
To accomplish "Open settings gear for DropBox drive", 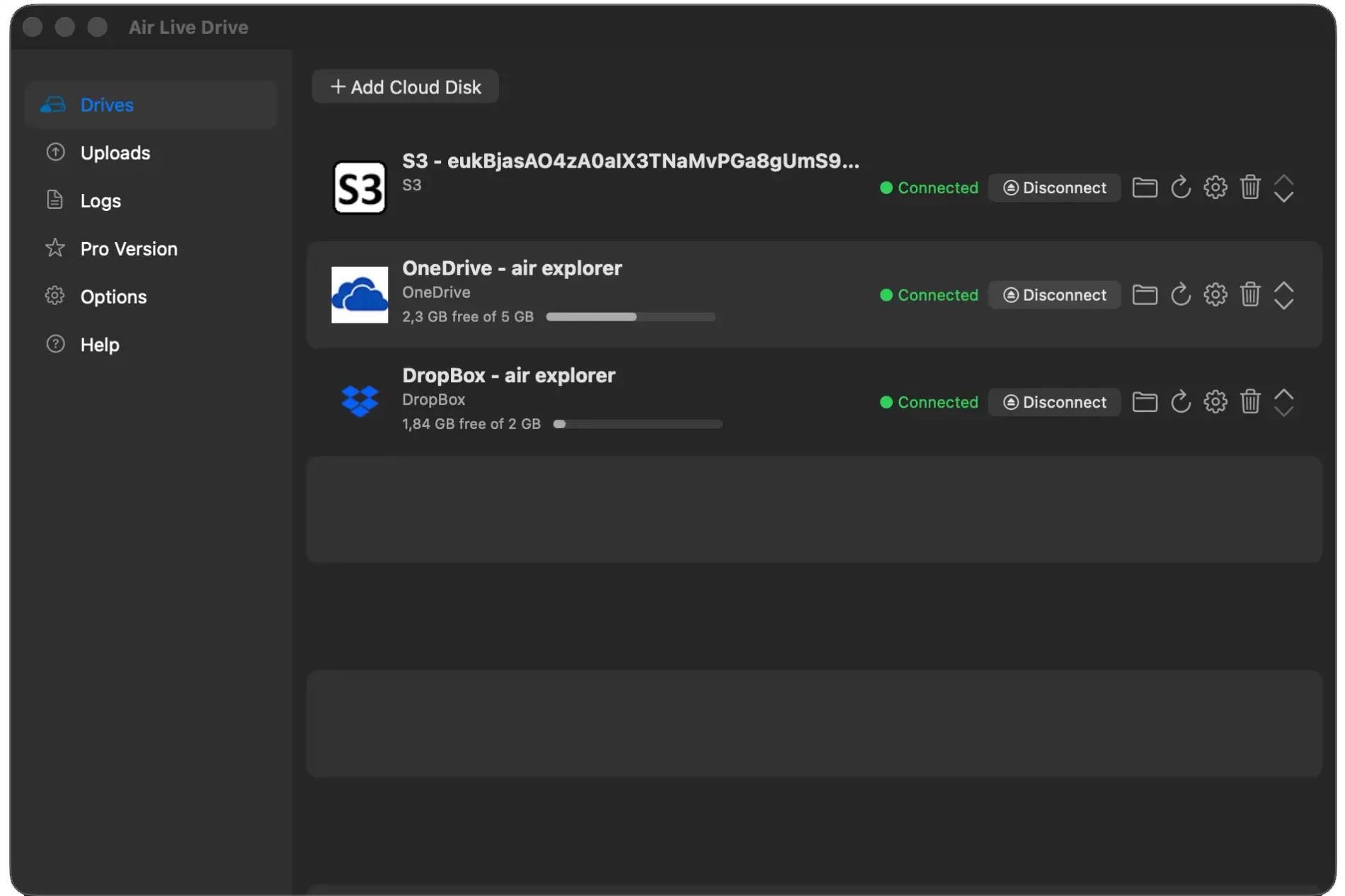I will [1215, 402].
